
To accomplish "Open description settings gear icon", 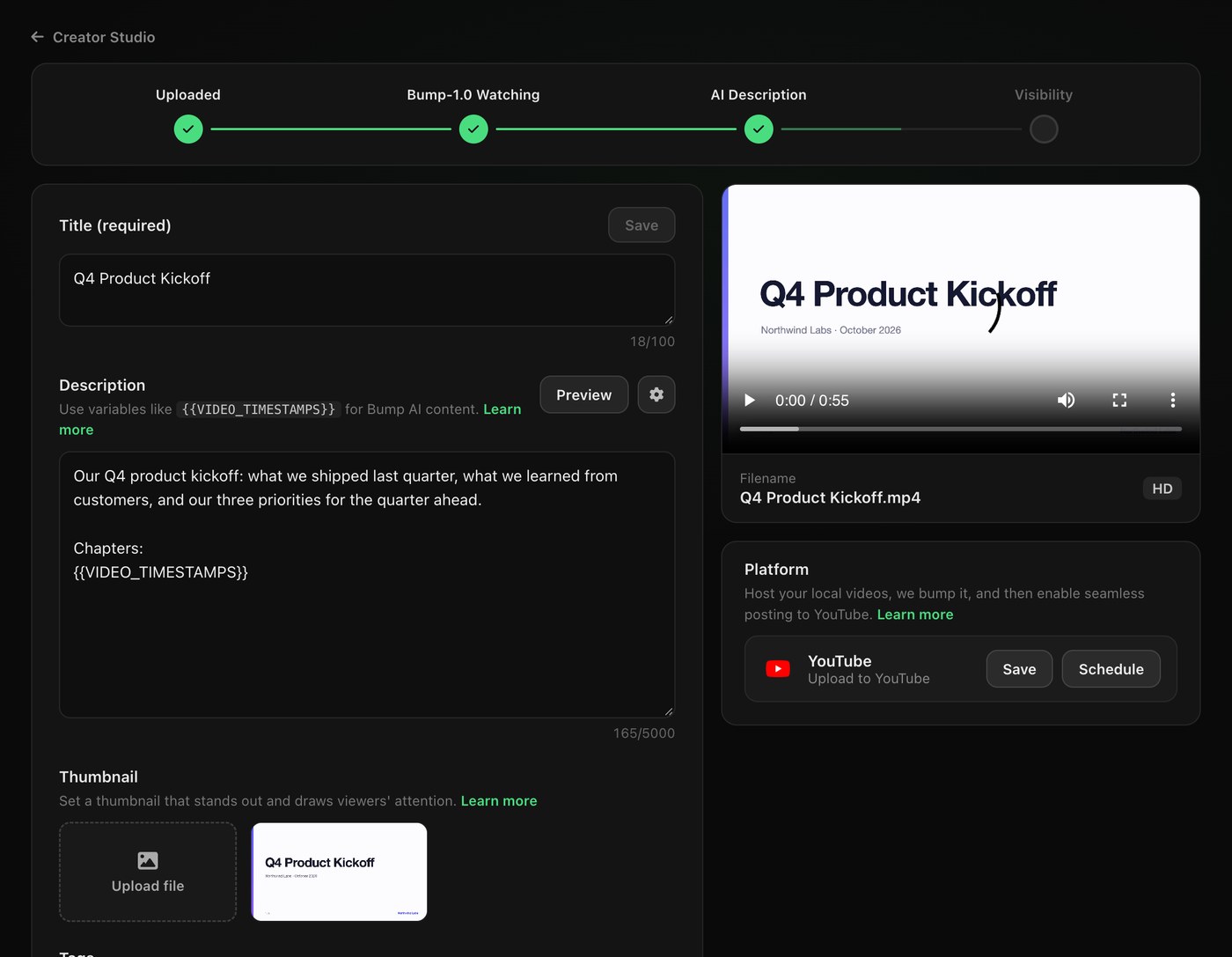I will point(656,394).
